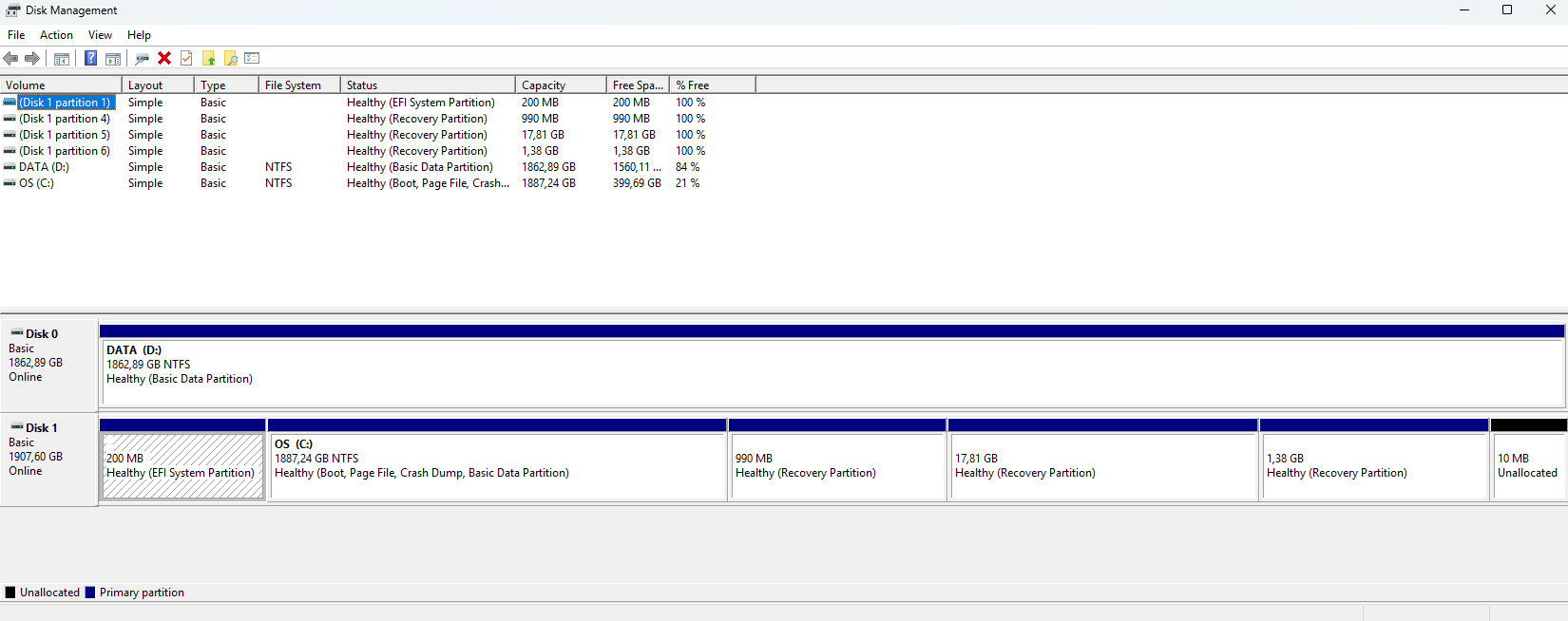Open the View menu
1568x621 pixels.
(100, 35)
